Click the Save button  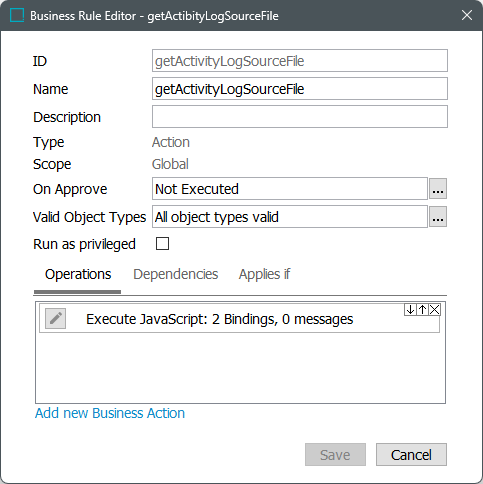point(335,455)
